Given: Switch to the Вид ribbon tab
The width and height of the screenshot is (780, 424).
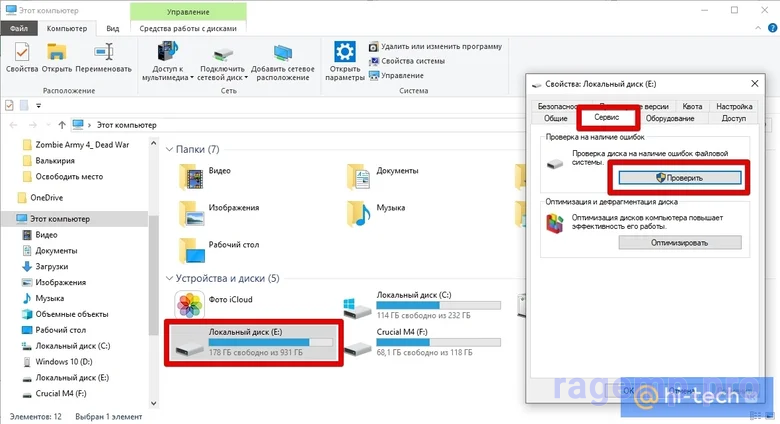Looking at the screenshot, I should [112, 29].
